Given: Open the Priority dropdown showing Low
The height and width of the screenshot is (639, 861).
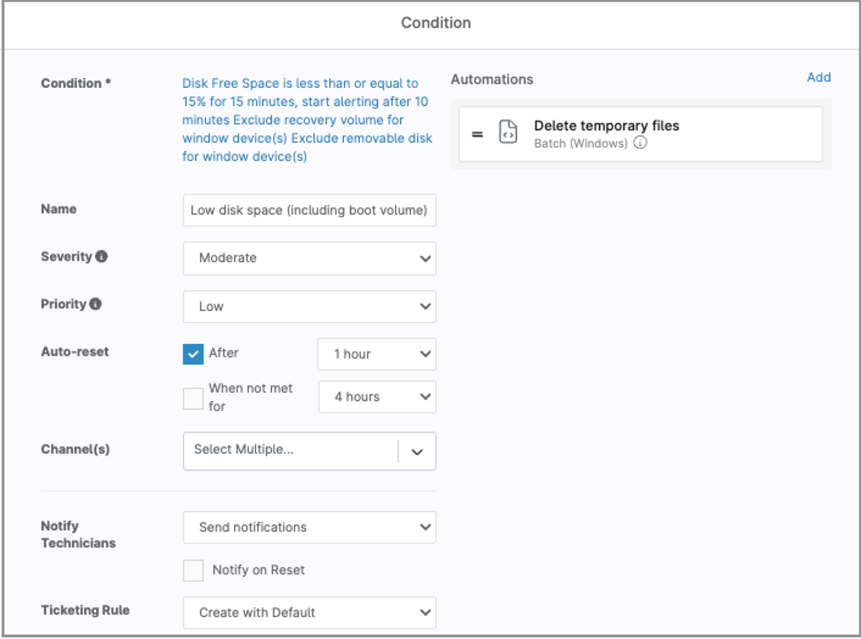Looking at the screenshot, I should [309, 306].
